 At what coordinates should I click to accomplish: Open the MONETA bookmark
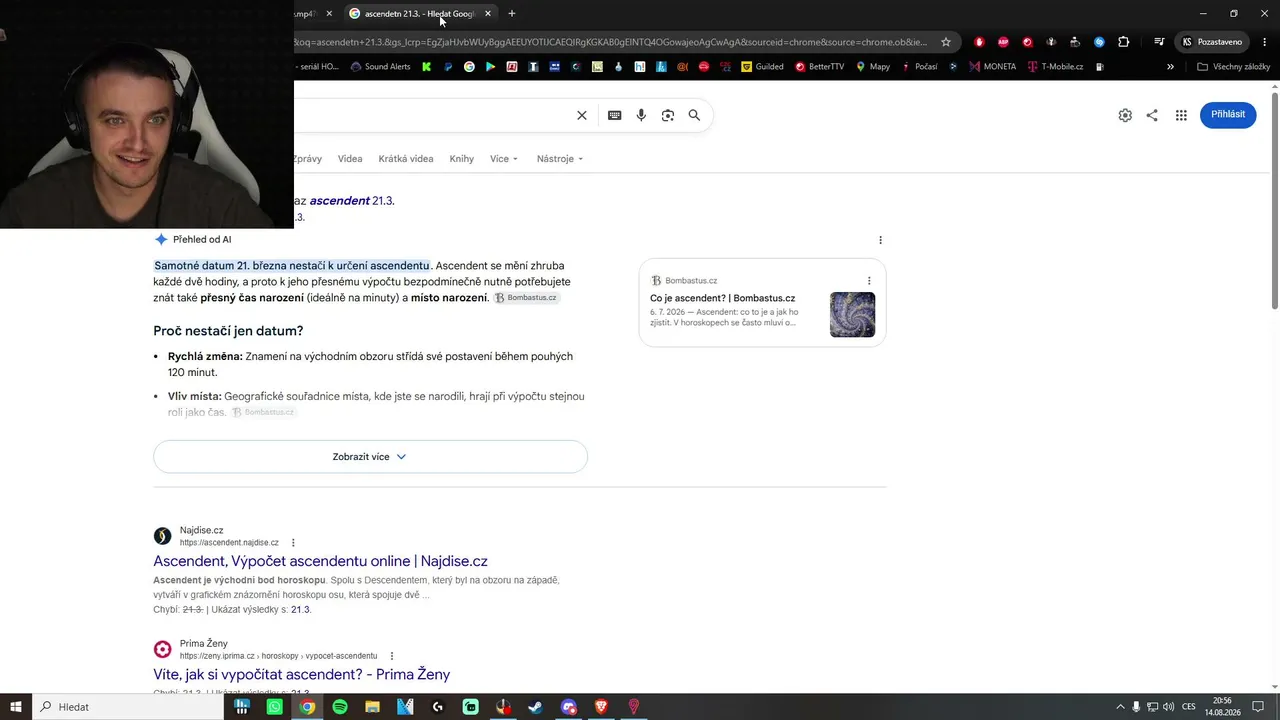[992, 67]
